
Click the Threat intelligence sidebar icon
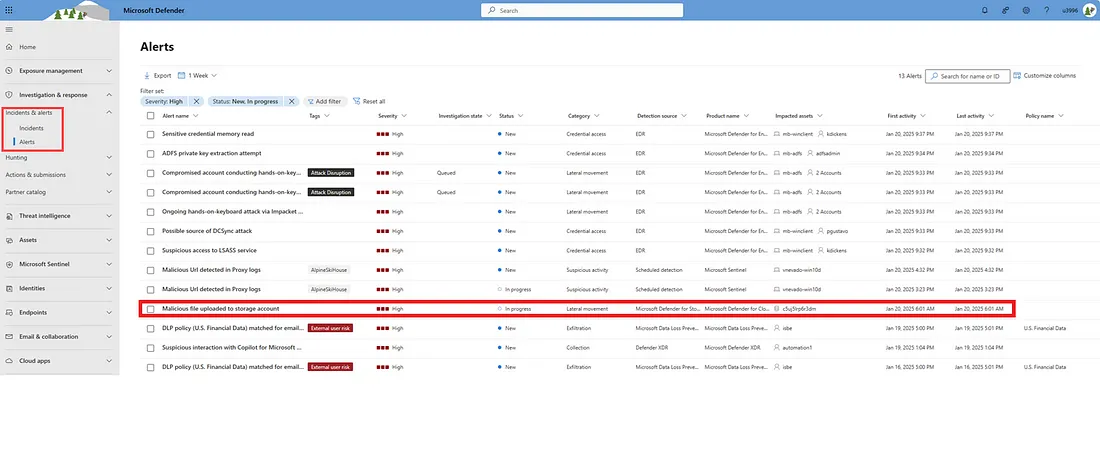click(x=8, y=216)
